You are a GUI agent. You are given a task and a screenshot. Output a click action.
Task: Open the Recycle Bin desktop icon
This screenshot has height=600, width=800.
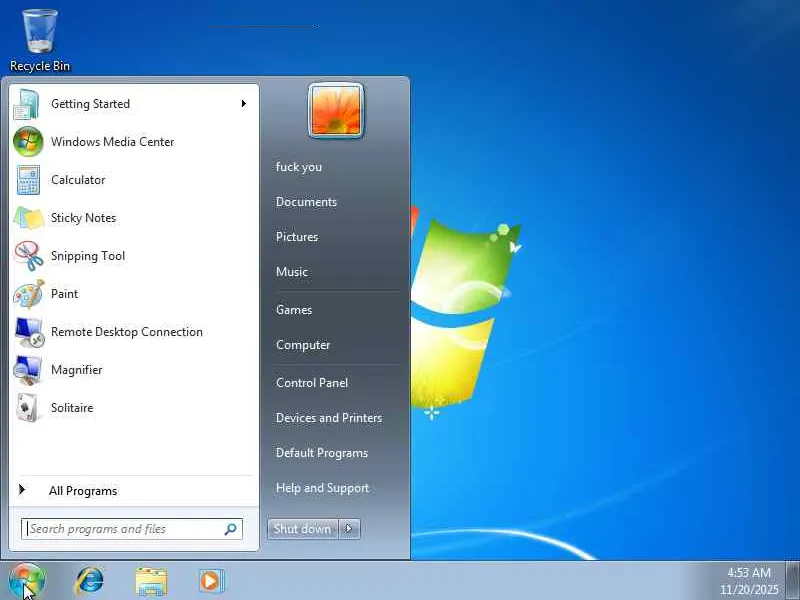tap(40, 40)
